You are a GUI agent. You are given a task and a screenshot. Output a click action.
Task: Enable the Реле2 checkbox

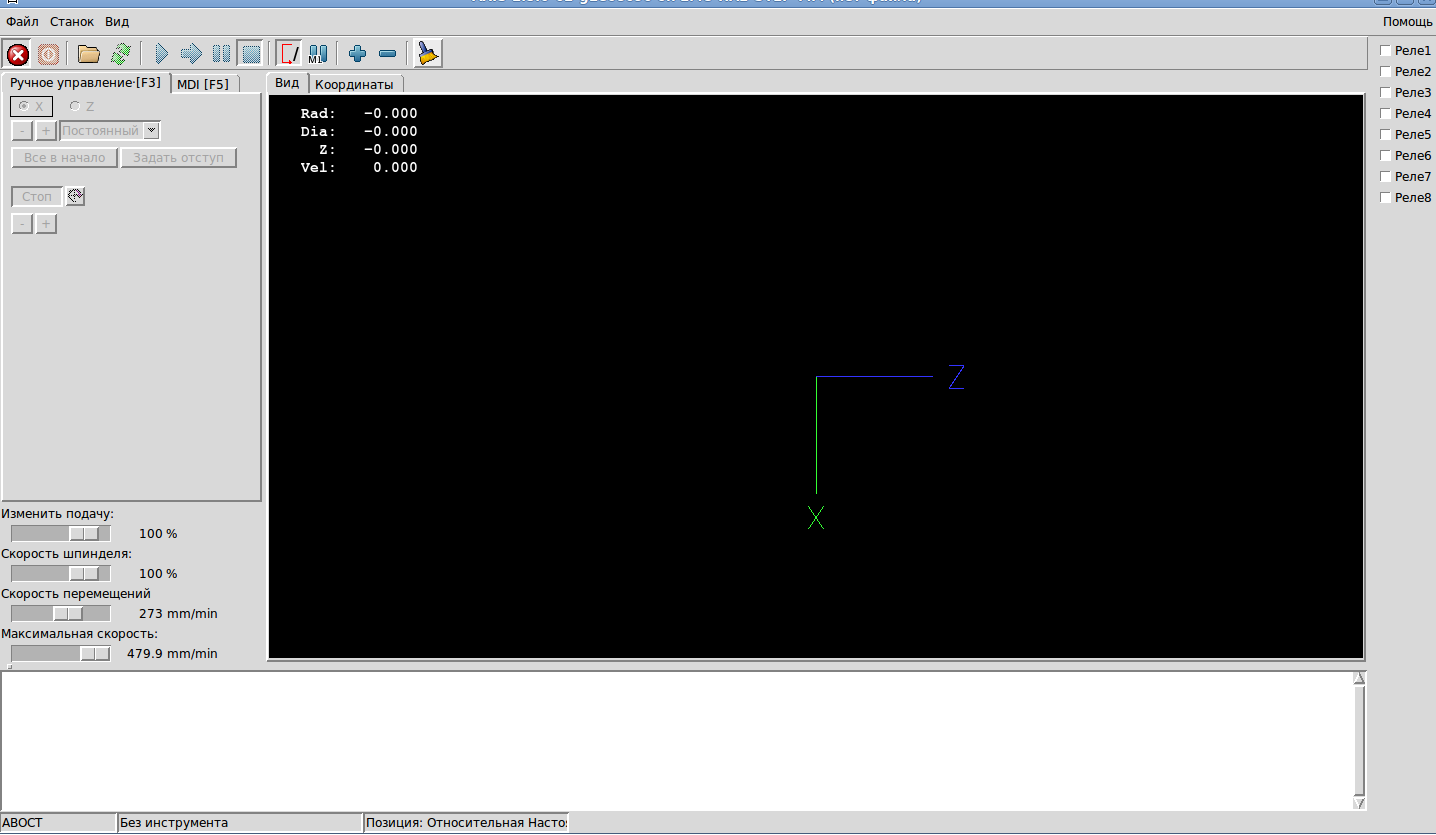click(1386, 71)
